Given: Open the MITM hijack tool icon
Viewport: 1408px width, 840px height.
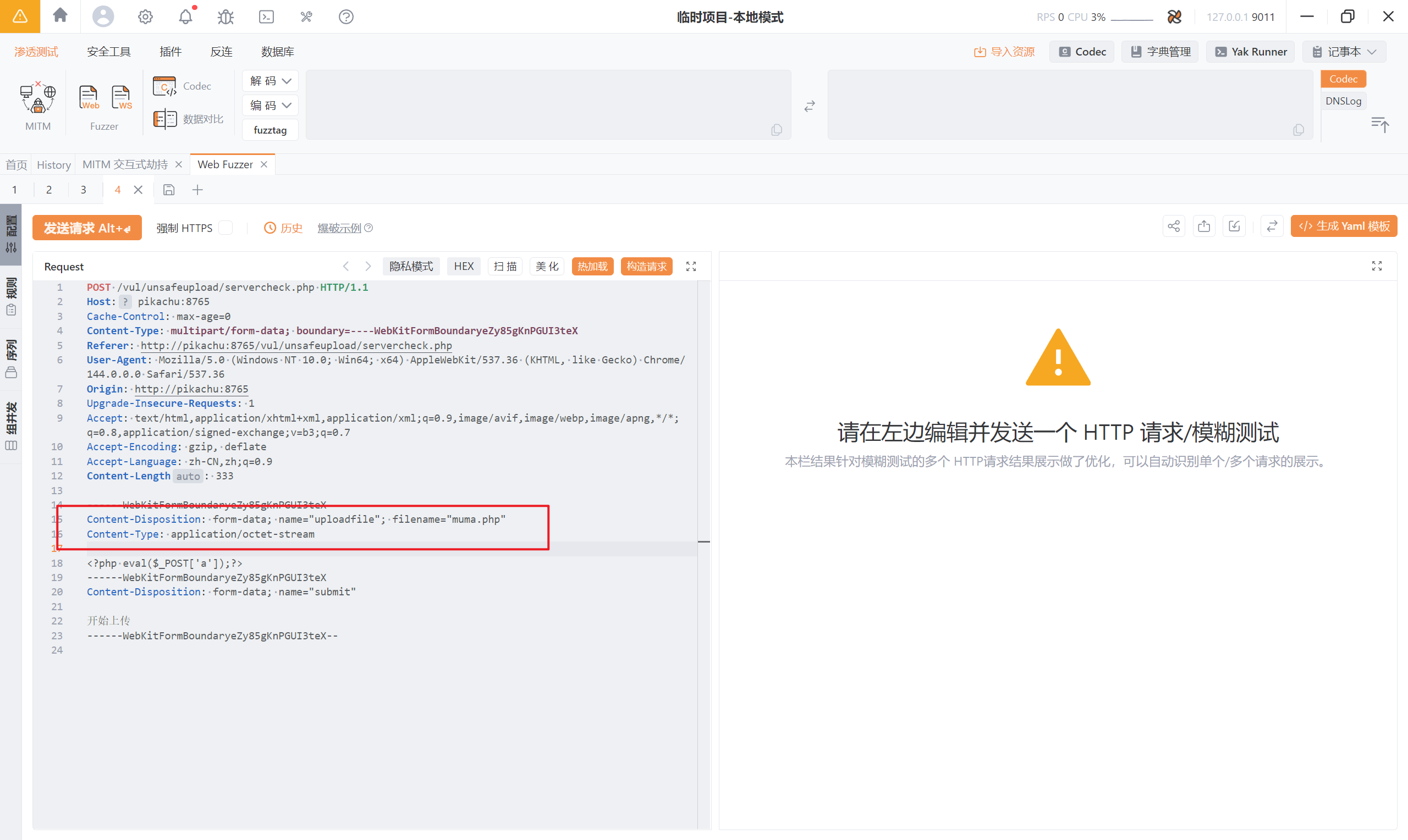Looking at the screenshot, I should 37,98.
